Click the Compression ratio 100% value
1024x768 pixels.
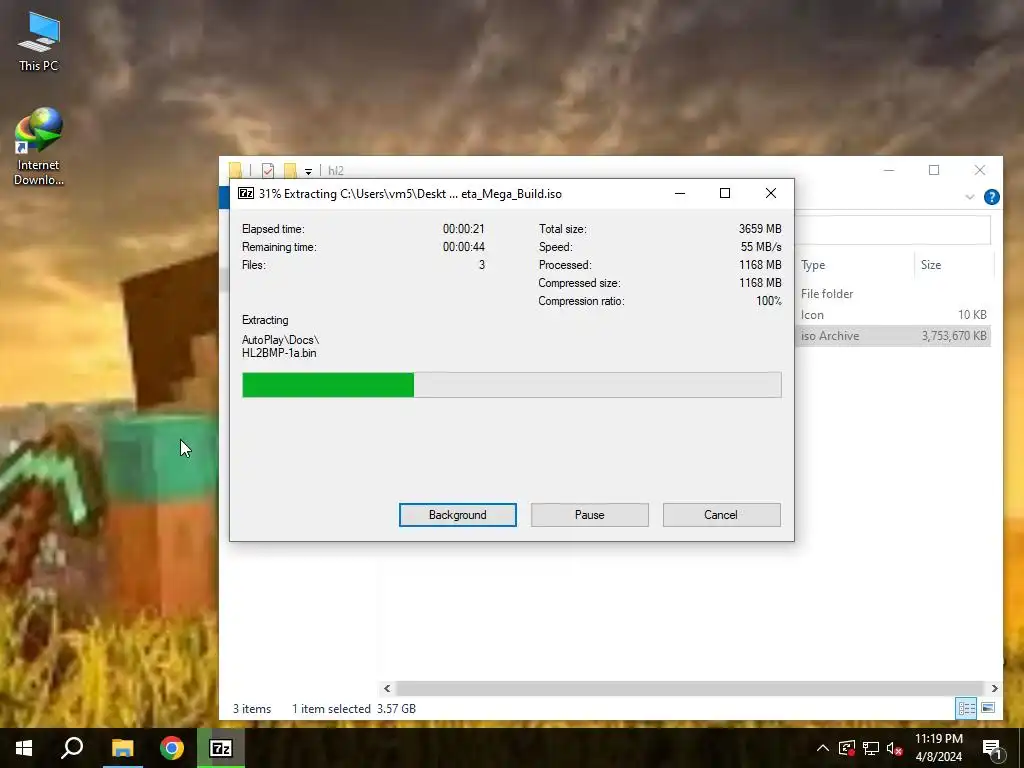pyautogui.click(x=769, y=301)
